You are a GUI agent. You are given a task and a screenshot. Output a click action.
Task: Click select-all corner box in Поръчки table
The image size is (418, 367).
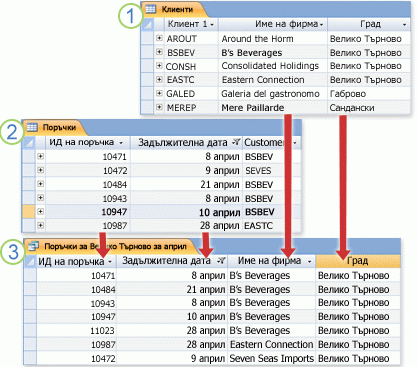(29, 143)
